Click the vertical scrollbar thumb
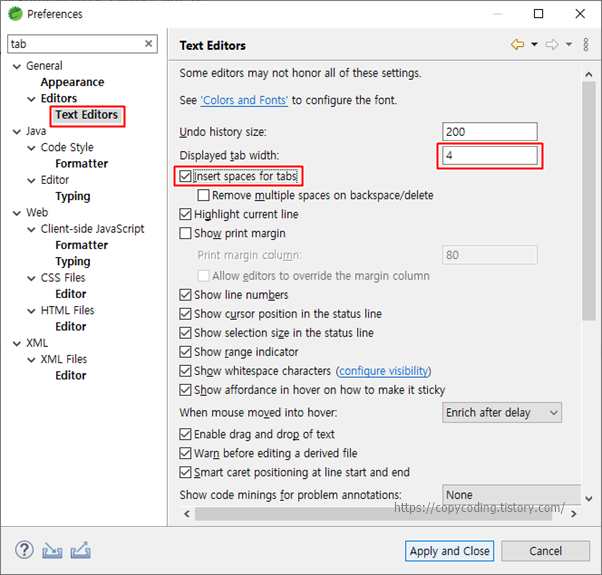 (x=588, y=200)
